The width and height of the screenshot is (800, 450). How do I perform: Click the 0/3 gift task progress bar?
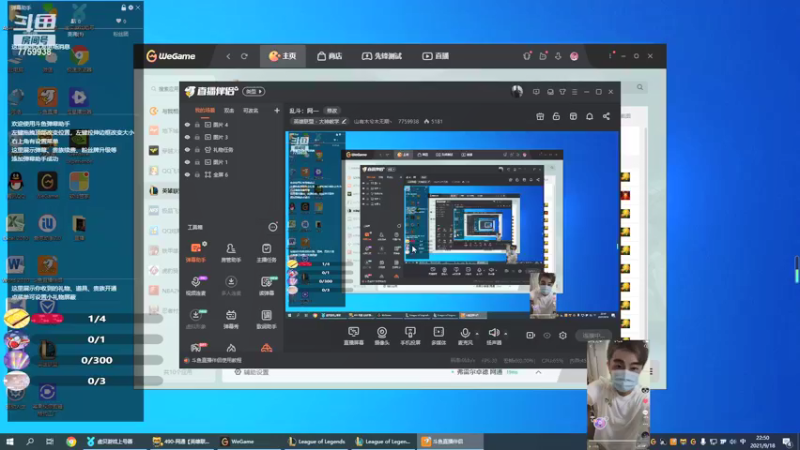click(96, 381)
